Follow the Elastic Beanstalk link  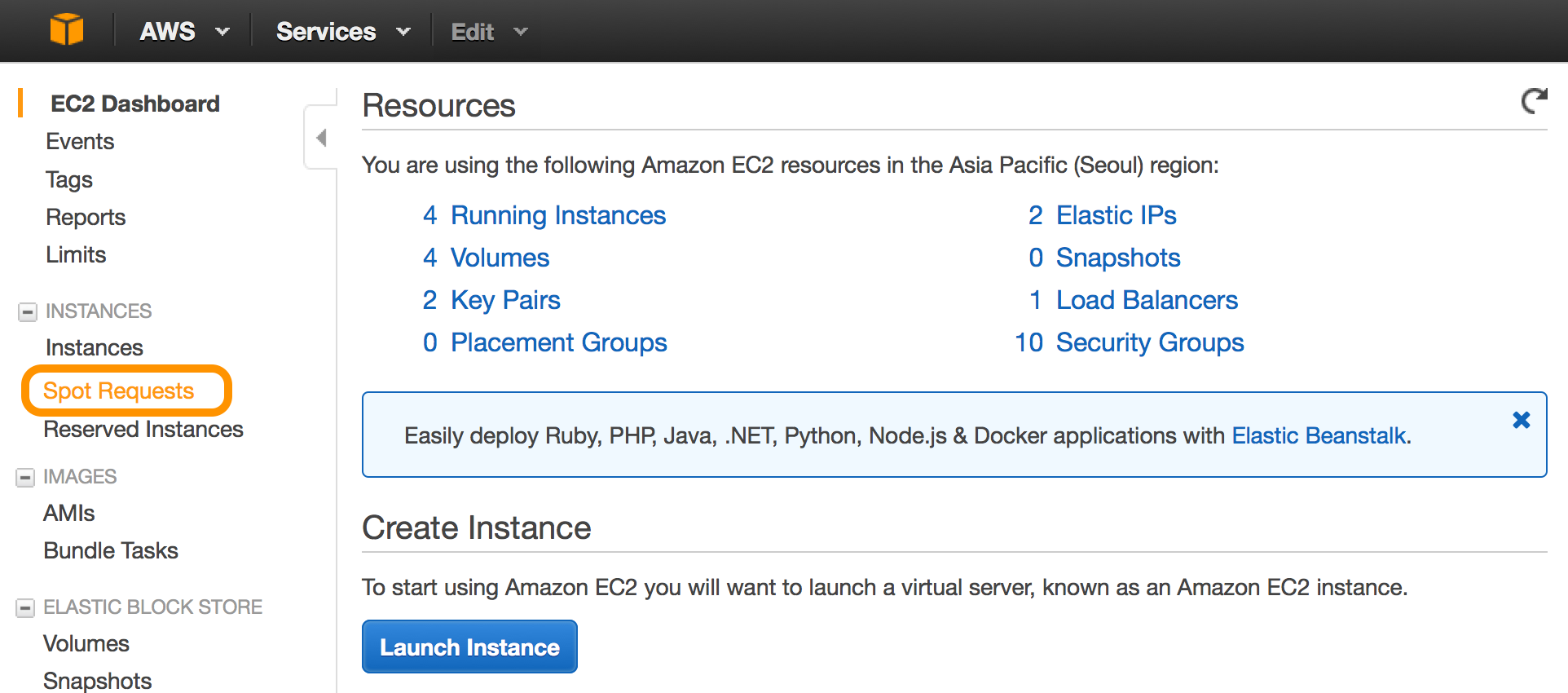pos(1319,435)
